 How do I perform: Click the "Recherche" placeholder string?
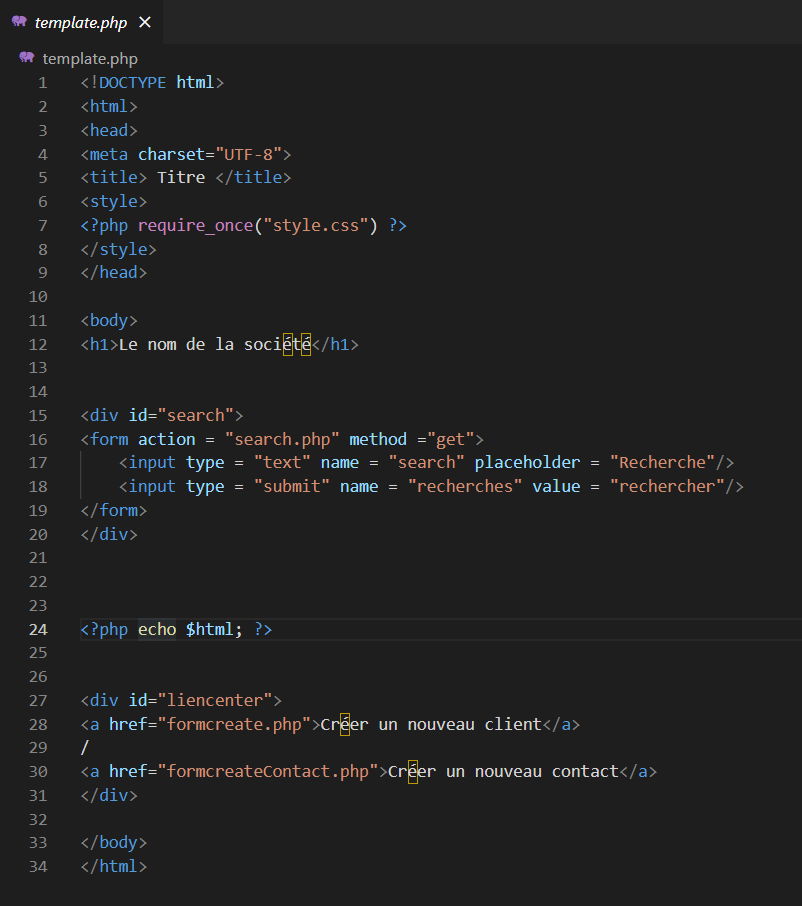coord(663,462)
